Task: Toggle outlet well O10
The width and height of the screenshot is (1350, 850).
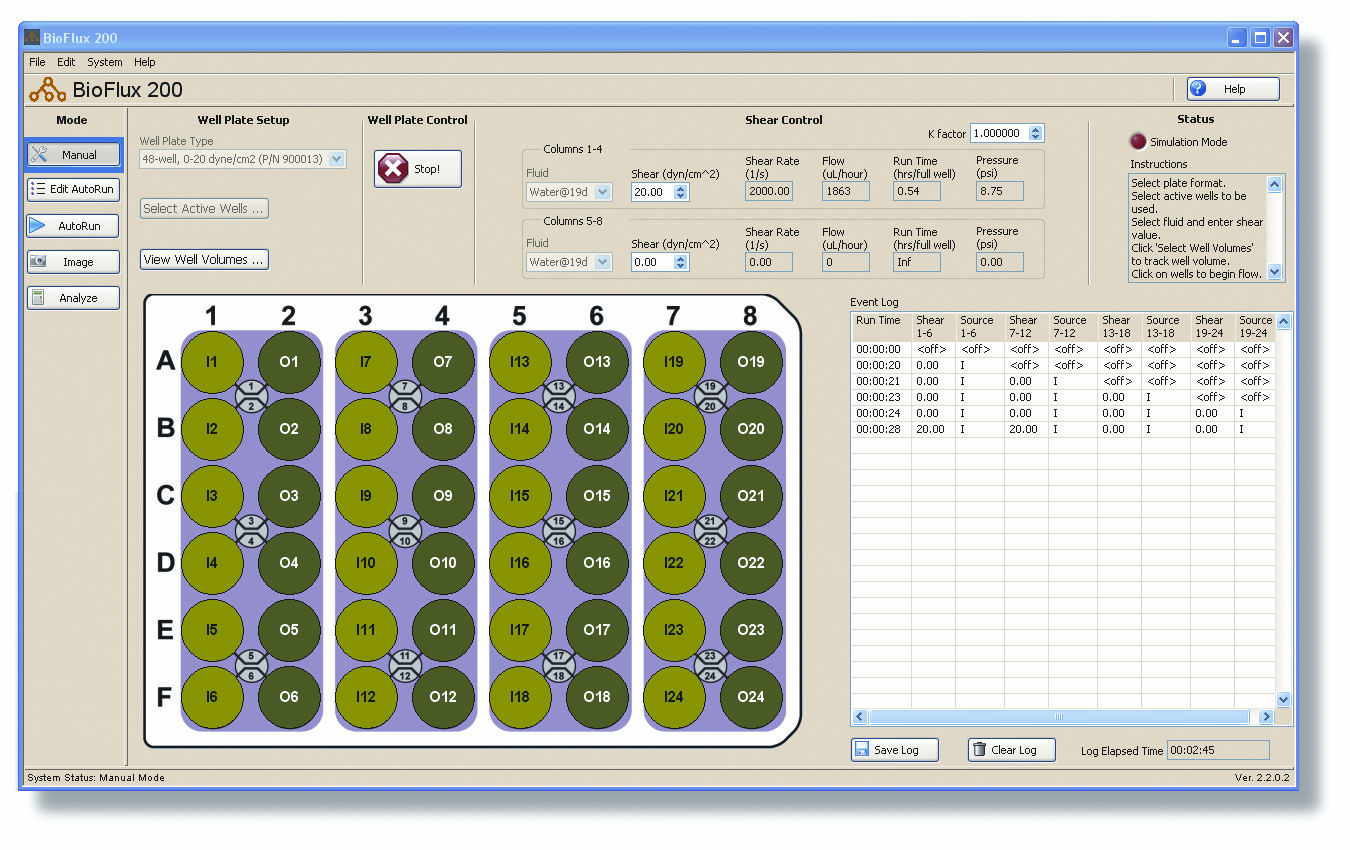Action: coord(443,563)
